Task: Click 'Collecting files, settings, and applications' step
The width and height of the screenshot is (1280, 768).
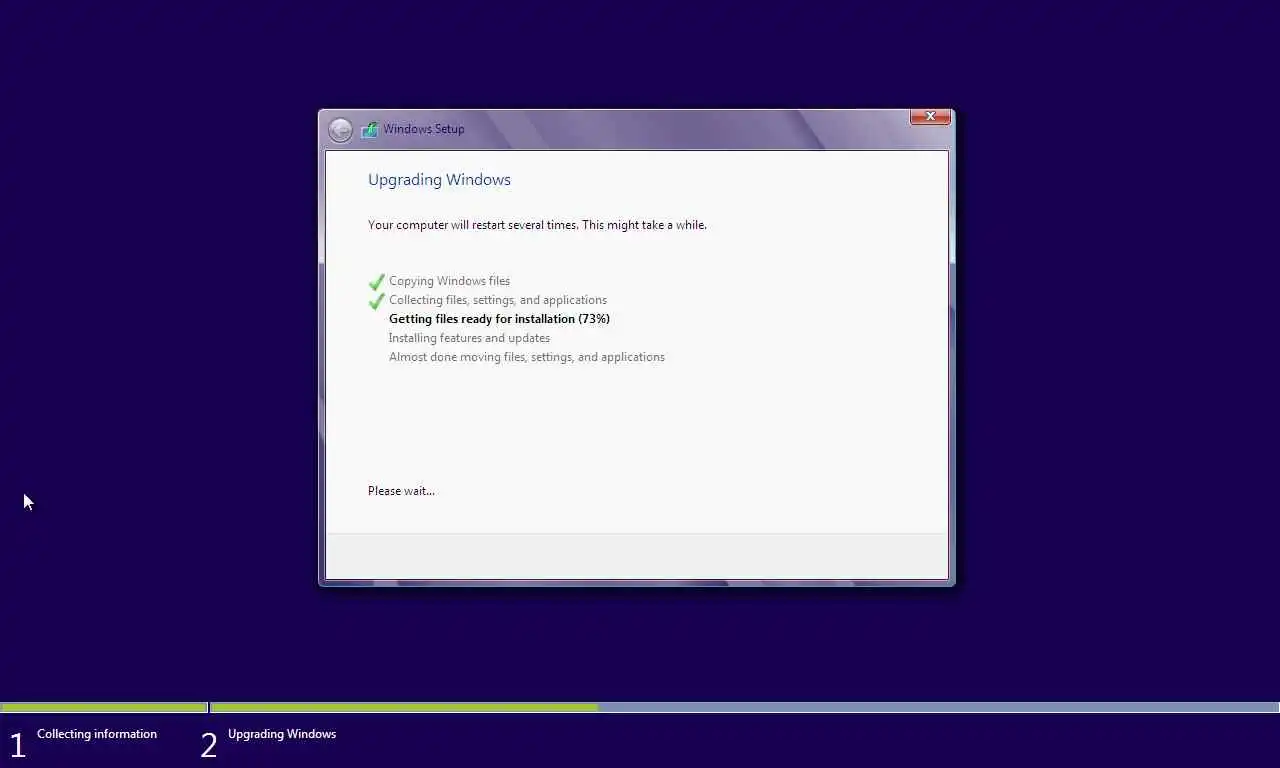Action: point(498,300)
